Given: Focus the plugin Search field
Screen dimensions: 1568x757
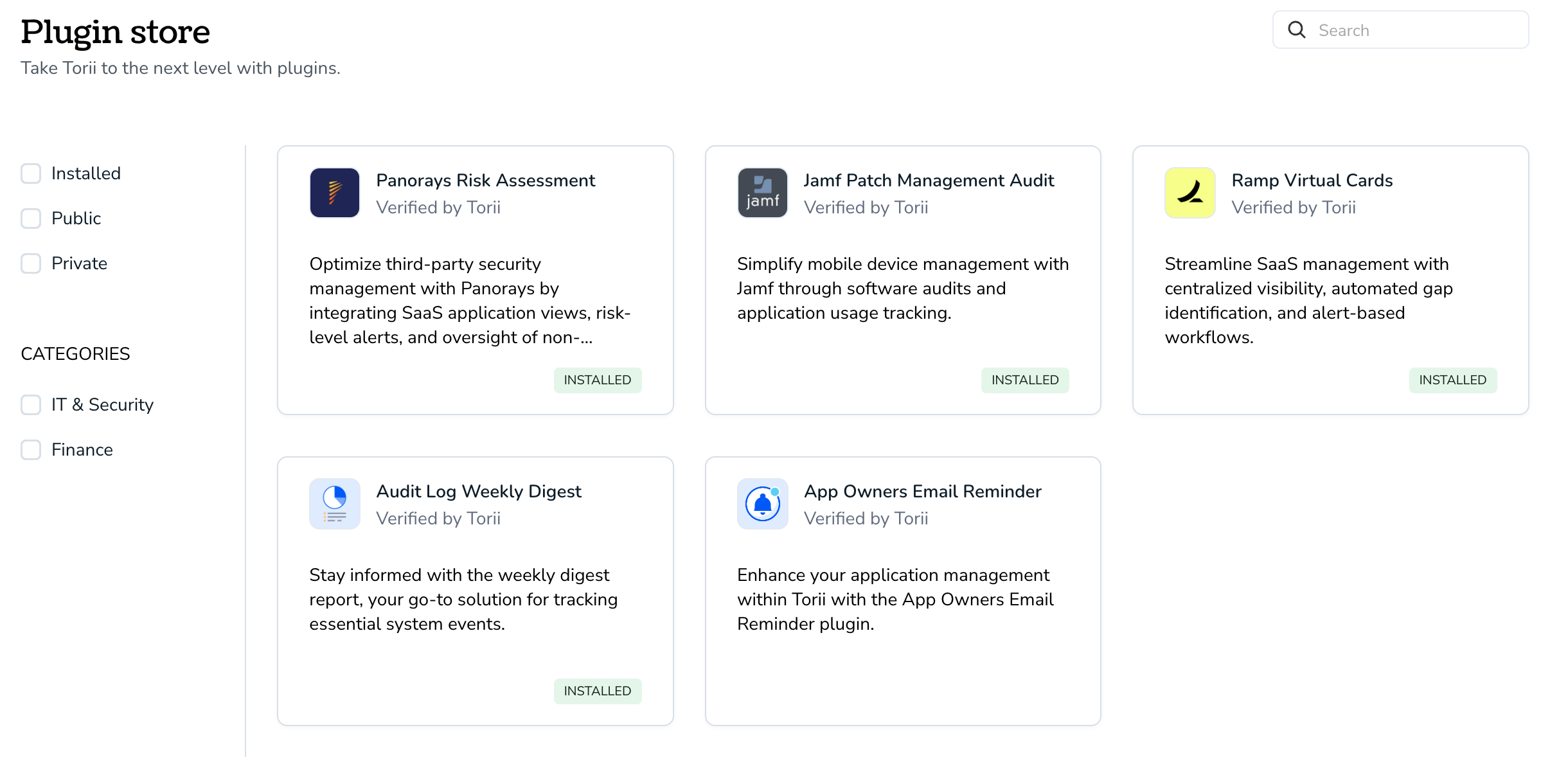Looking at the screenshot, I should [1400, 30].
